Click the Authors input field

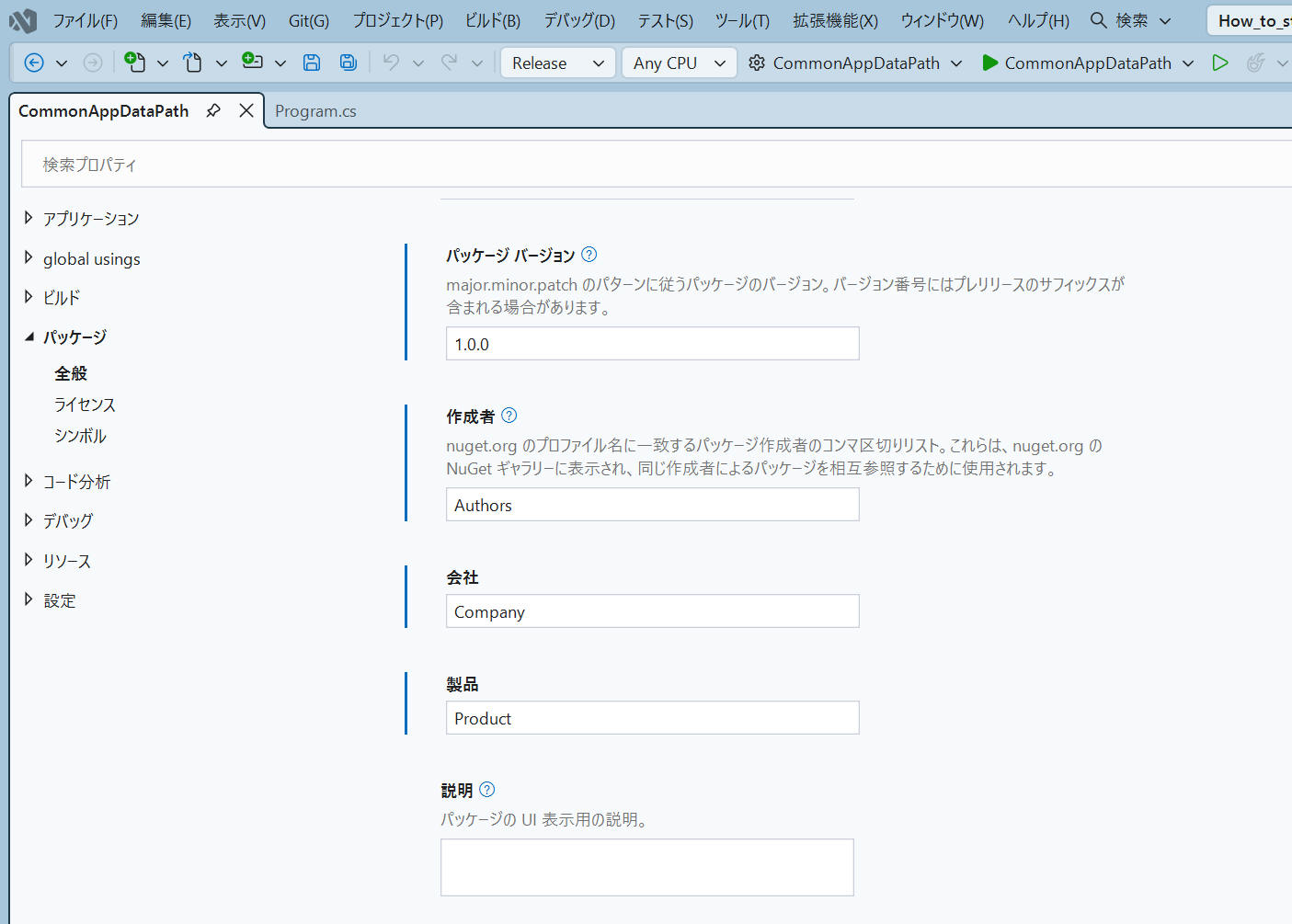click(653, 505)
